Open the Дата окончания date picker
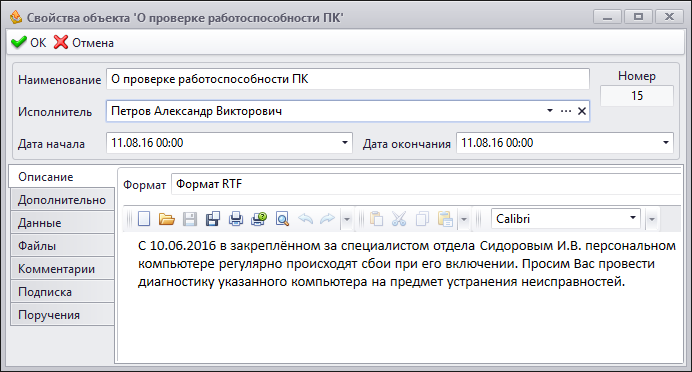The height and width of the screenshot is (372, 692). pyautogui.click(x=666, y=143)
